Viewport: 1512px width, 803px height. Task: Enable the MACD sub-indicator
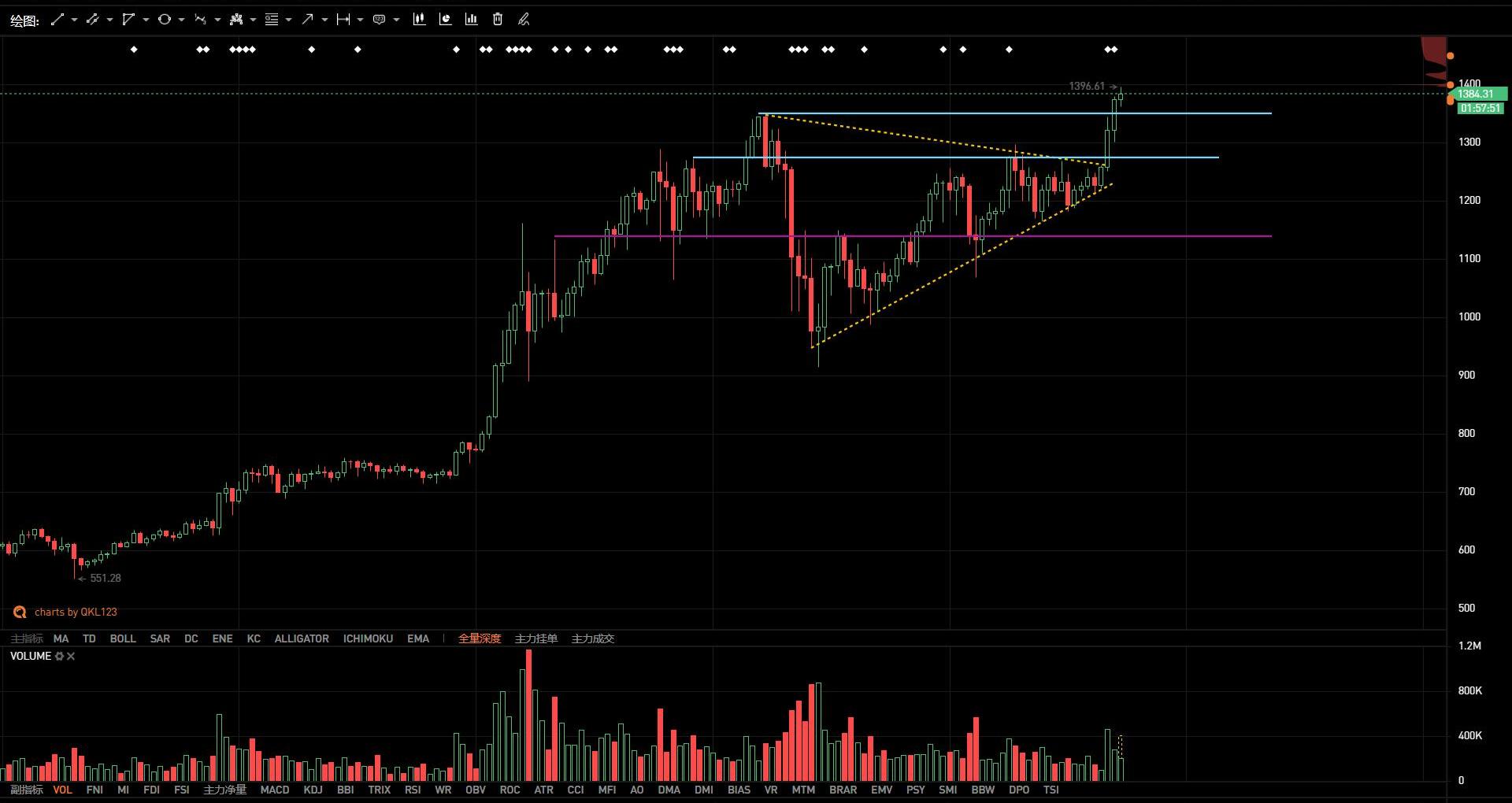(x=274, y=790)
